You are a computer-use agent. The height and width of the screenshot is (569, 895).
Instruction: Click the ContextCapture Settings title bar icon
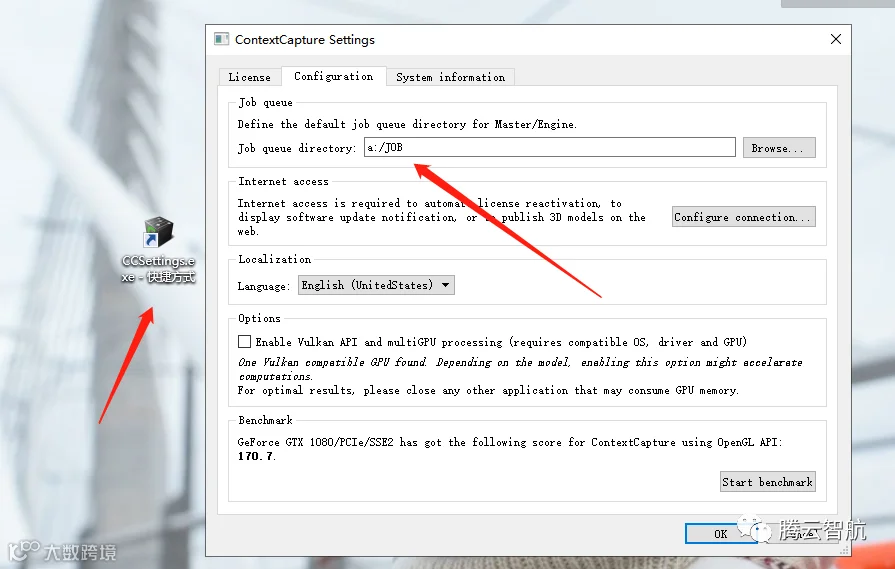pos(221,39)
